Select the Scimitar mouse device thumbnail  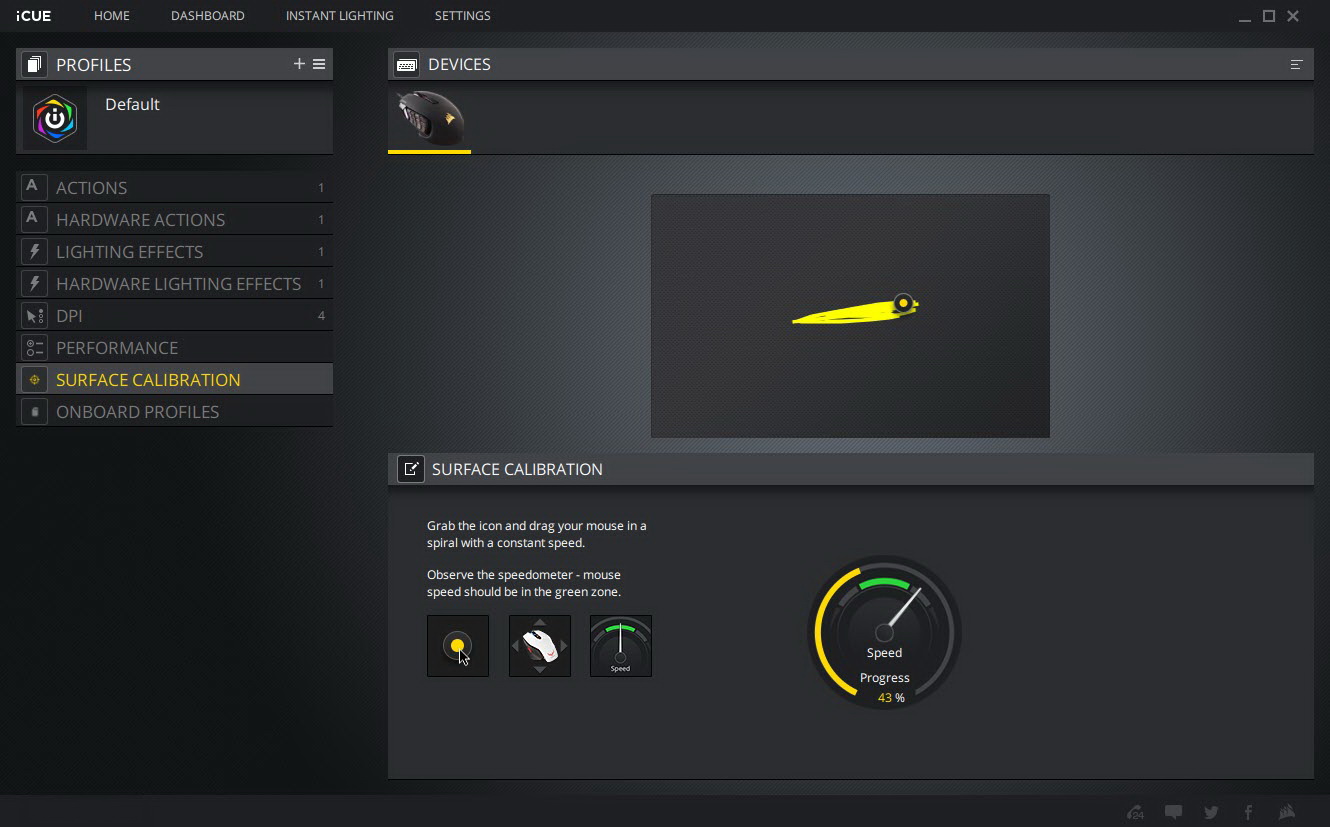coord(429,119)
